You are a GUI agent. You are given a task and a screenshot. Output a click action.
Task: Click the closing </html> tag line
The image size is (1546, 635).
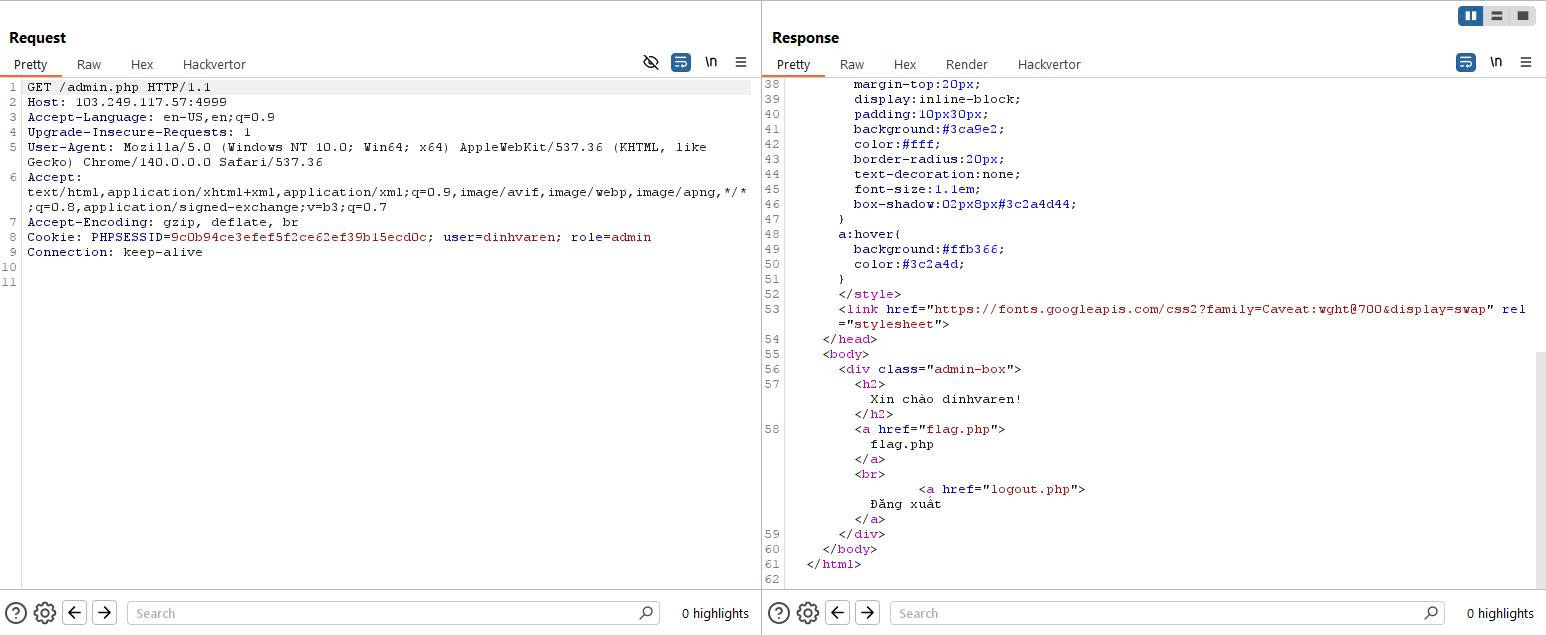pyautogui.click(x=834, y=564)
